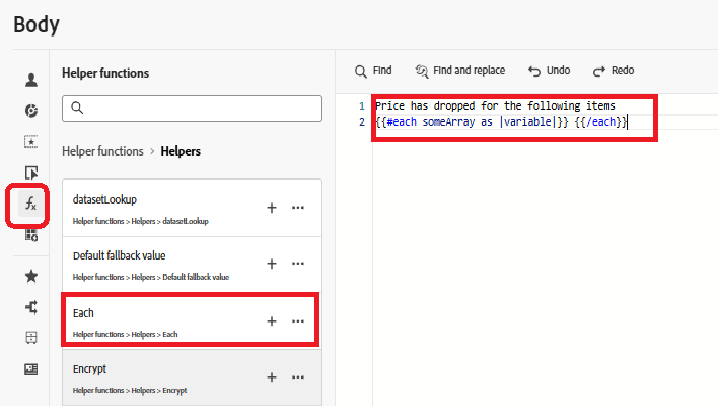Image resolution: width=725 pixels, height=410 pixels.
Task: Click line number 2 in editor gutter
Action: click(362, 122)
